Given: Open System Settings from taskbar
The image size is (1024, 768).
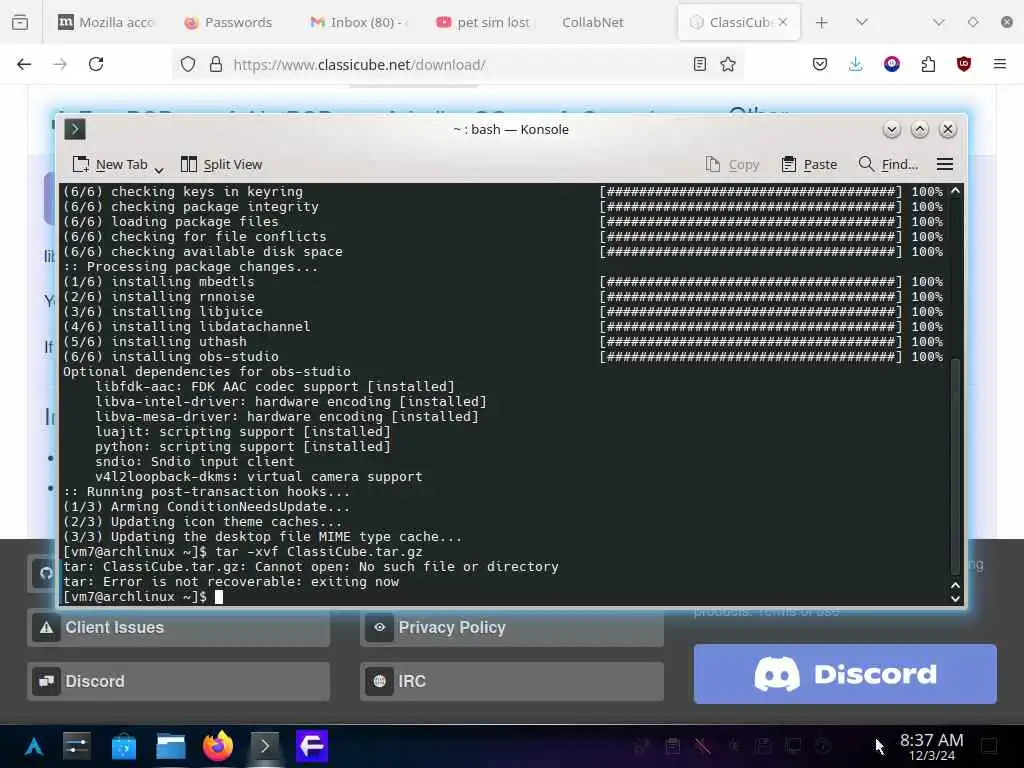Looking at the screenshot, I should 77,746.
